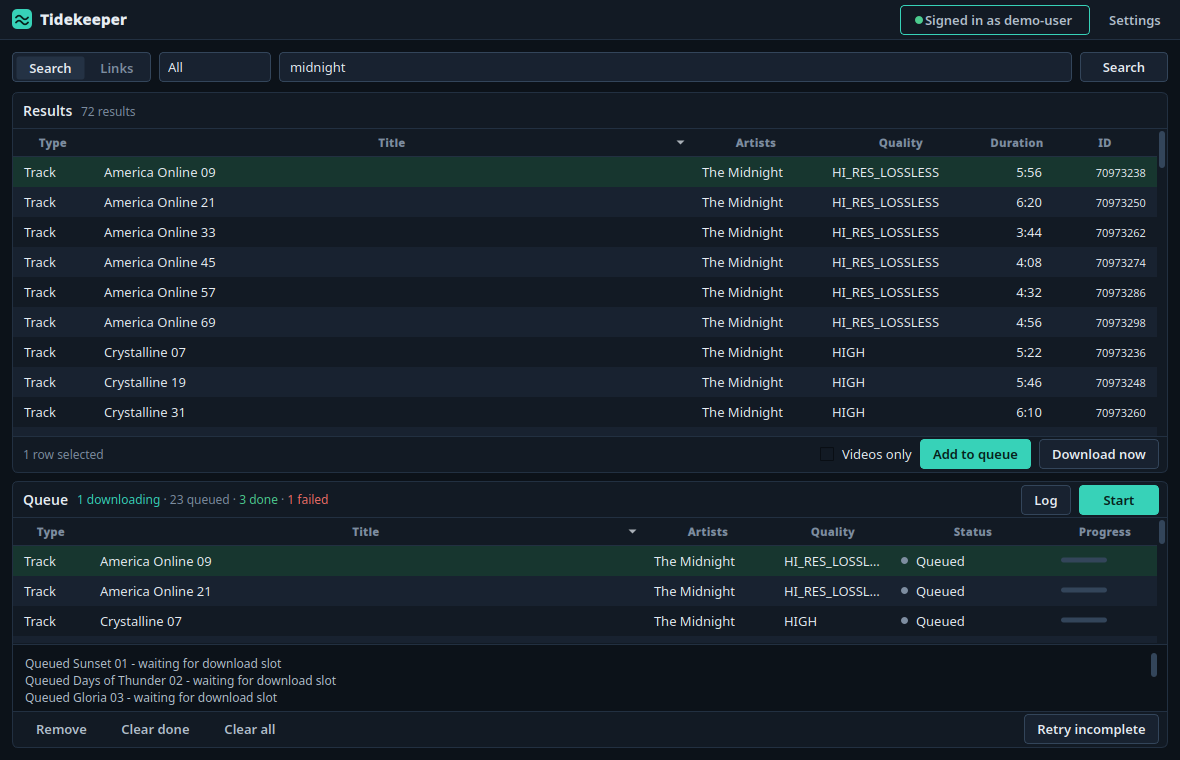Click results table scrollbar
Image resolution: width=1180 pixels, height=760 pixels.
(1162, 150)
